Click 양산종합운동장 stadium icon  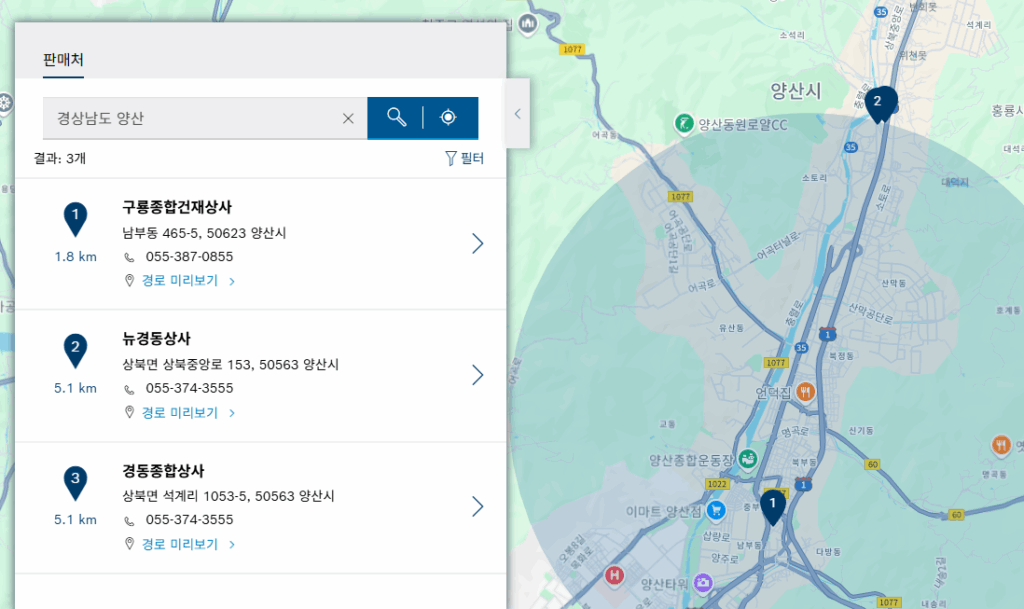pos(748,459)
